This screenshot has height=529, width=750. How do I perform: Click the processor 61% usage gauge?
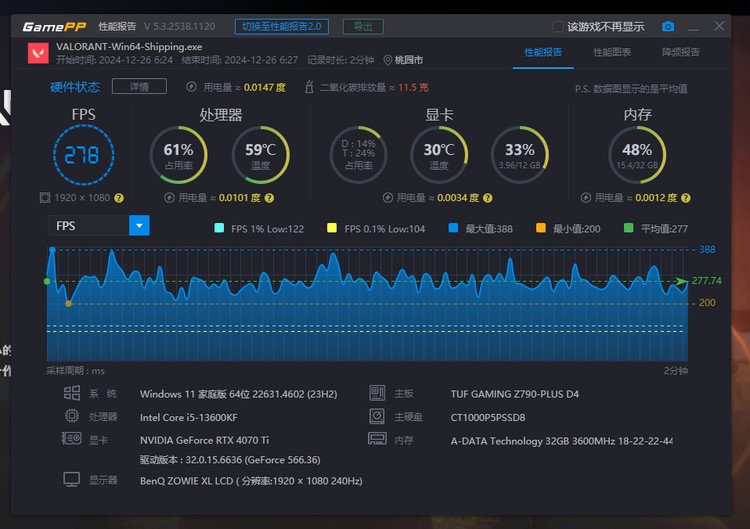click(178, 155)
